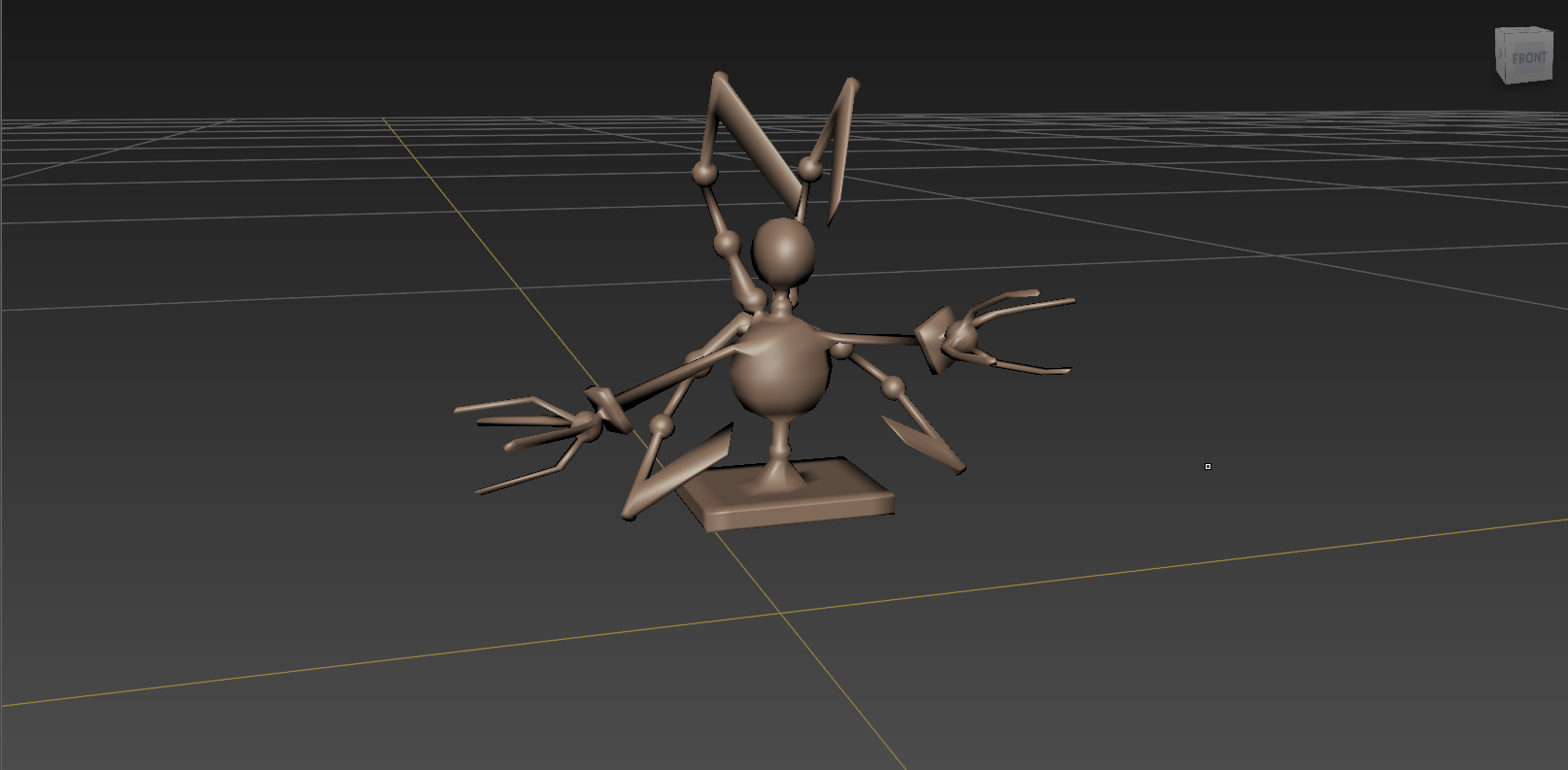This screenshot has height=770, width=1568.
Task: Click the ViewCube's left side face
Action: tap(1500, 54)
